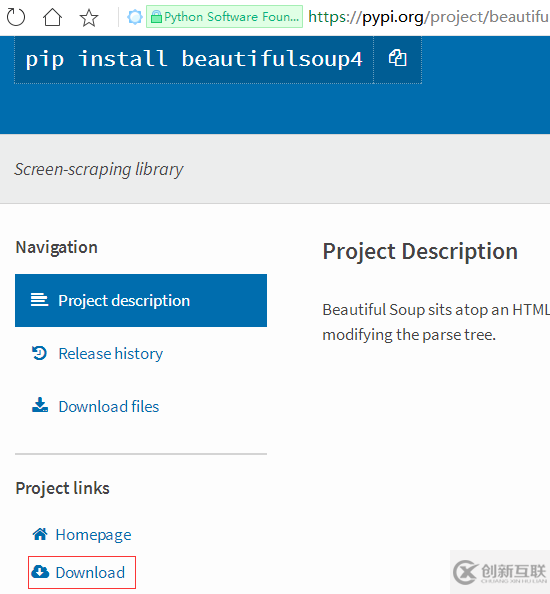Bookmark the page with star icon
The width and height of the screenshot is (550, 594).
[89, 18]
